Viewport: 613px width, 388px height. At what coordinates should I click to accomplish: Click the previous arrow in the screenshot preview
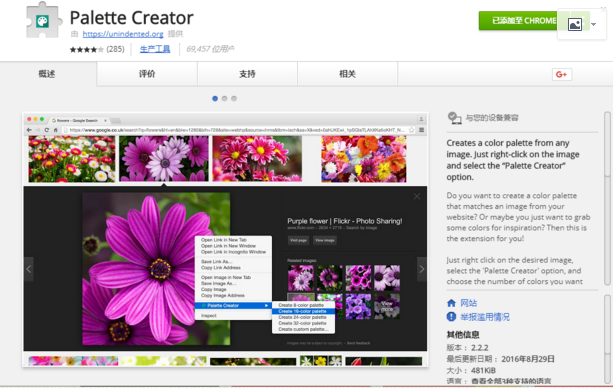click(x=29, y=269)
